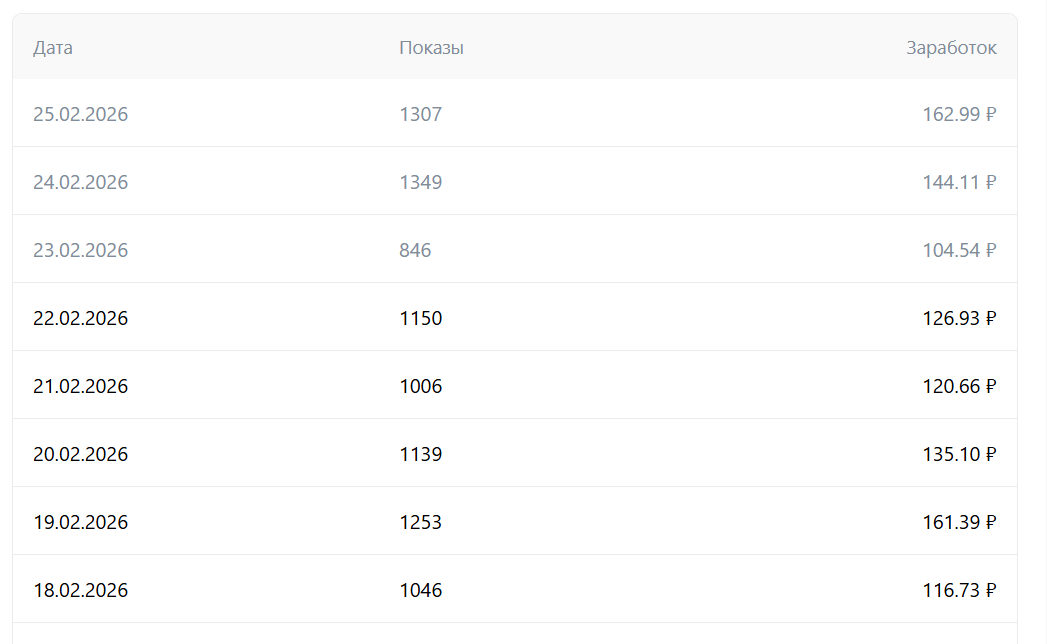Select the 18.02.2026 date cell

point(80,590)
